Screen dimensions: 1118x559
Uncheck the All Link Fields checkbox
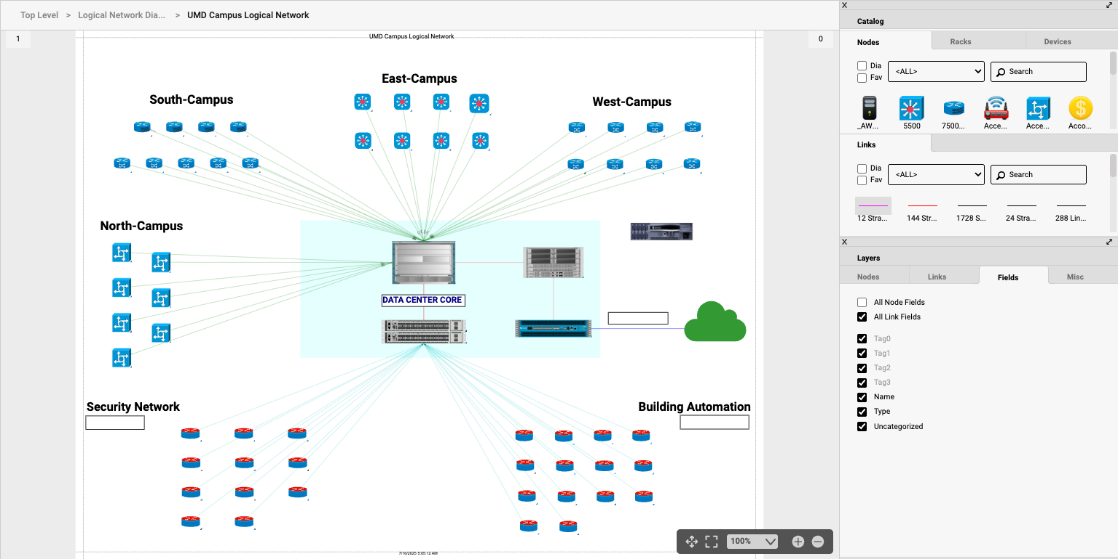coord(862,317)
